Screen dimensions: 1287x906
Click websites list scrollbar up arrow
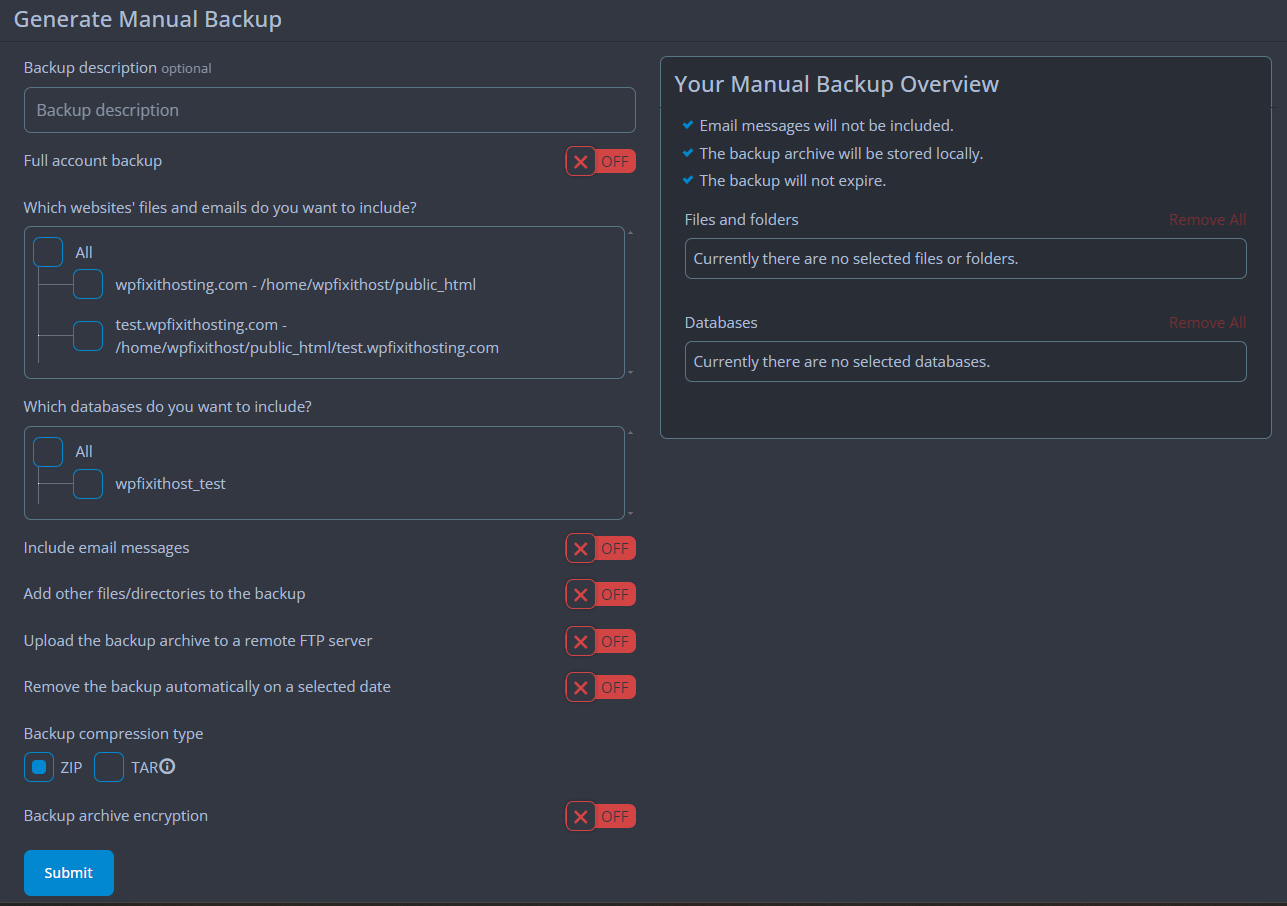[630, 232]
